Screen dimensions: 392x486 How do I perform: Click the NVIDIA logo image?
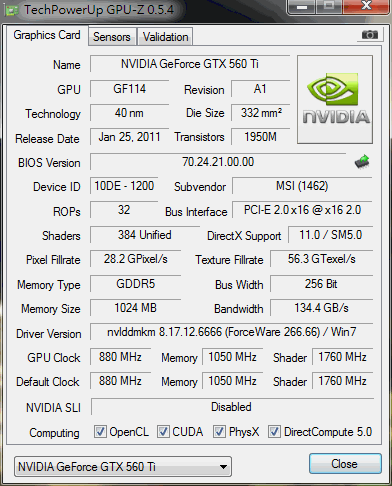pyautogui.click(x=335, y=100)
